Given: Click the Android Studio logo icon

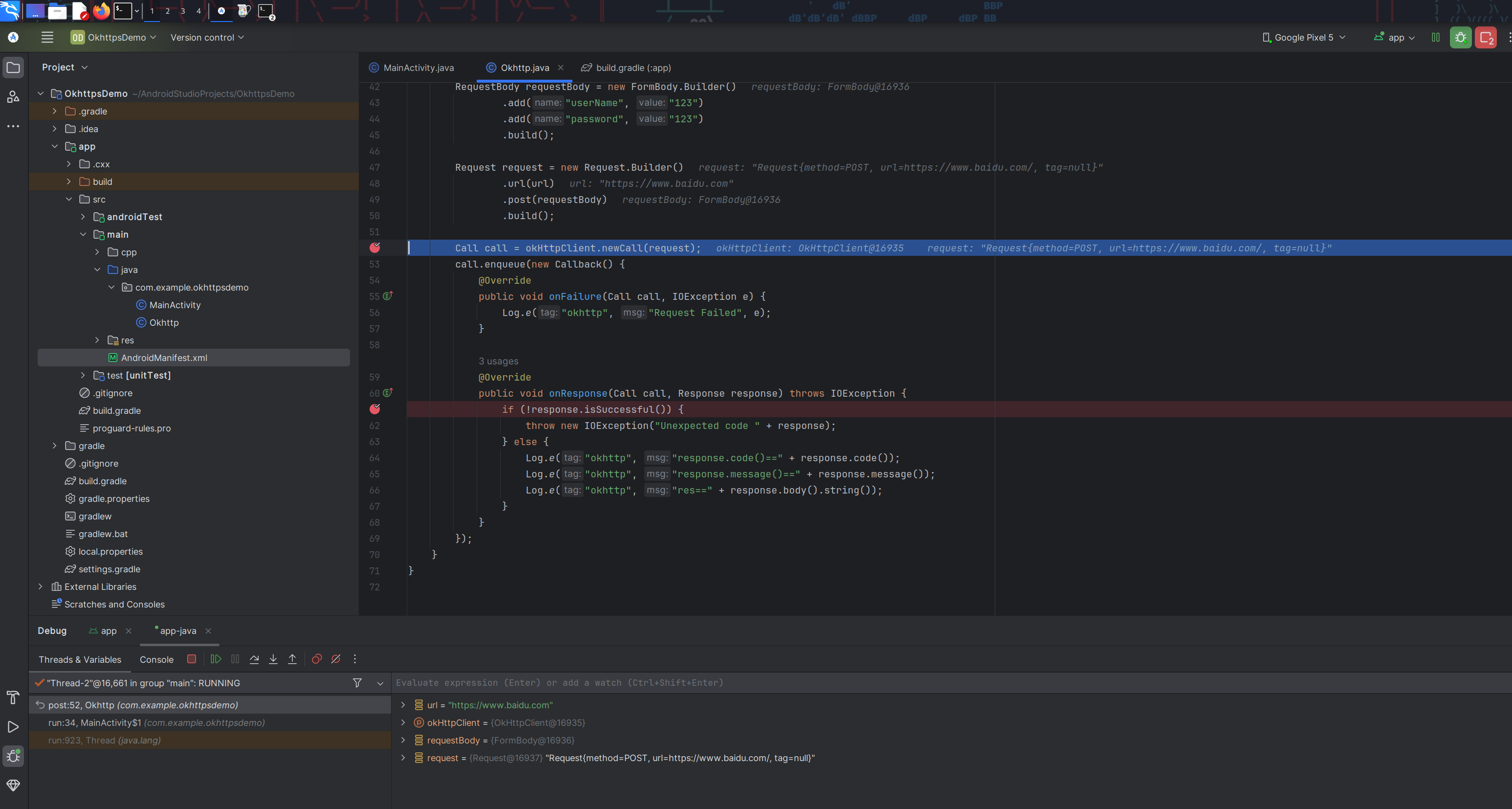Looking at the screenshot, I should click(13, 37).
